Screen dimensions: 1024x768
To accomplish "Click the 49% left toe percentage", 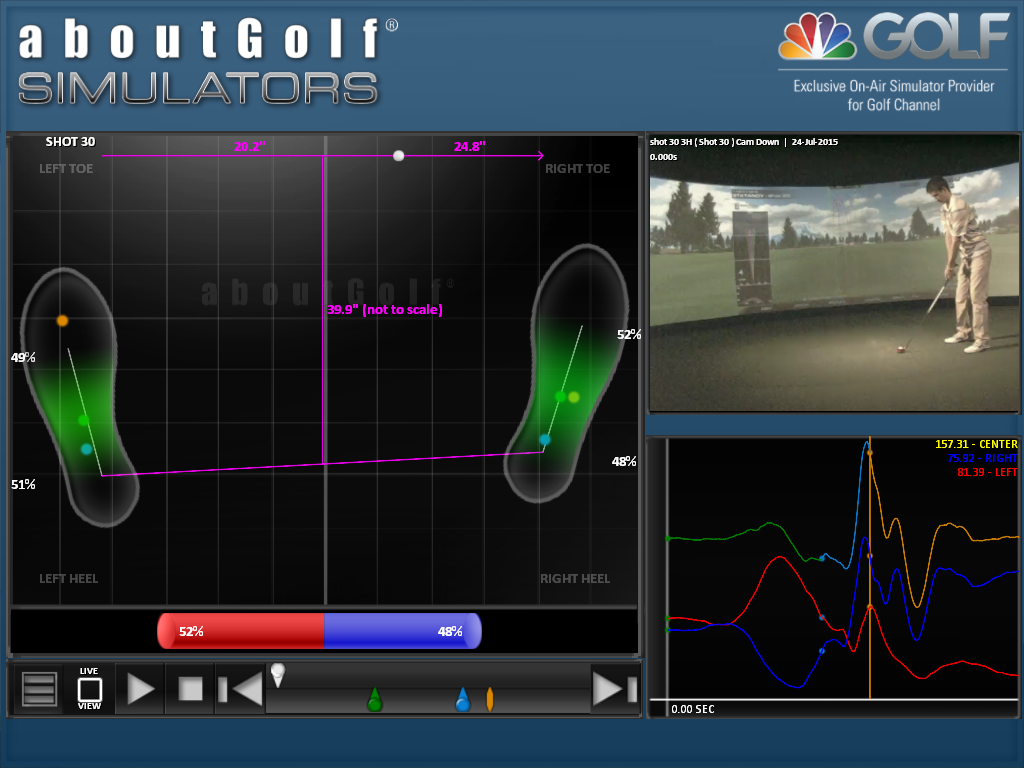I will click(x=23, y=357).
